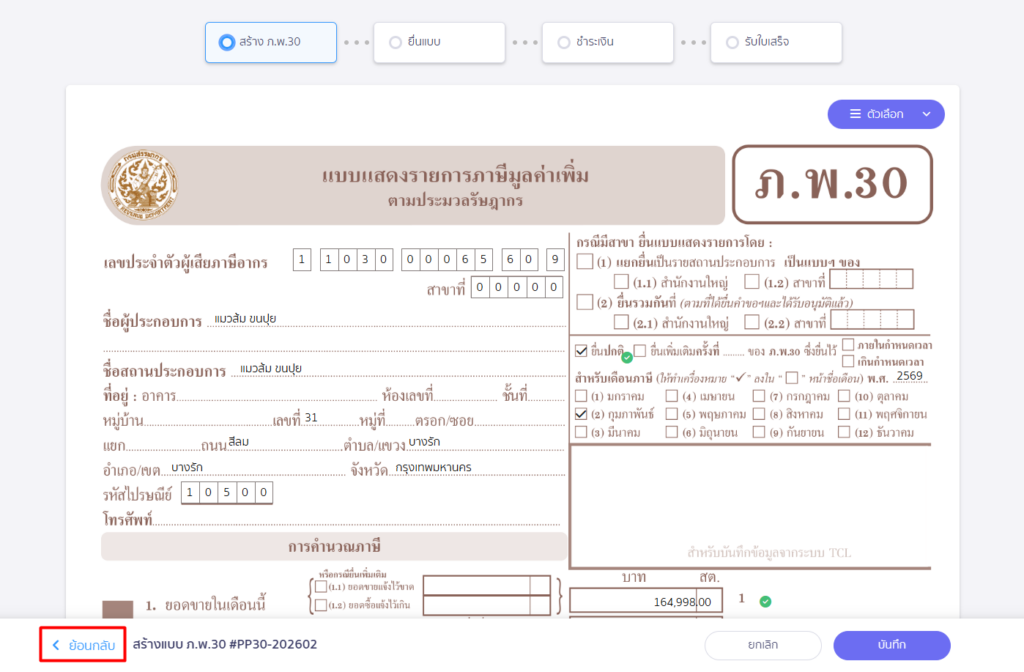
Task: Expand the ตัวเลือก dropdown arrow
Action: click(x=926, y=114)
